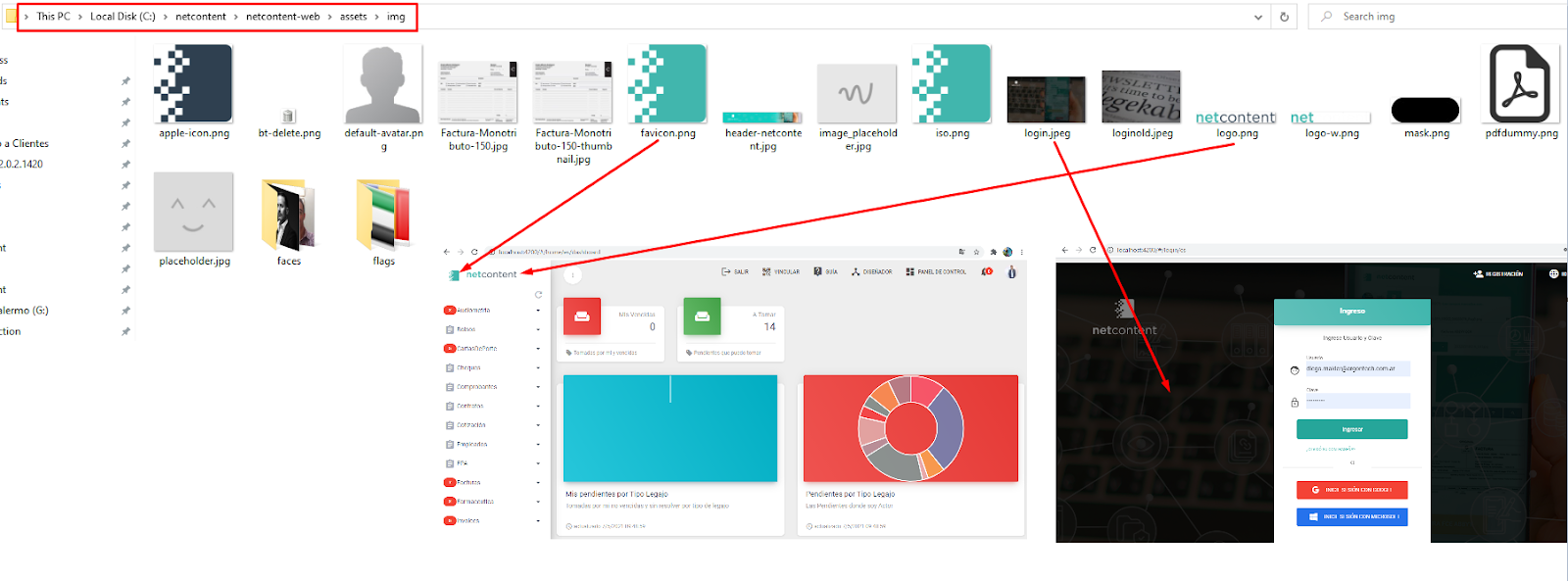The width and height of the screenshot is (1568, 581).
Task: Select the logo-w.png file
Action: click(1331, 123)
